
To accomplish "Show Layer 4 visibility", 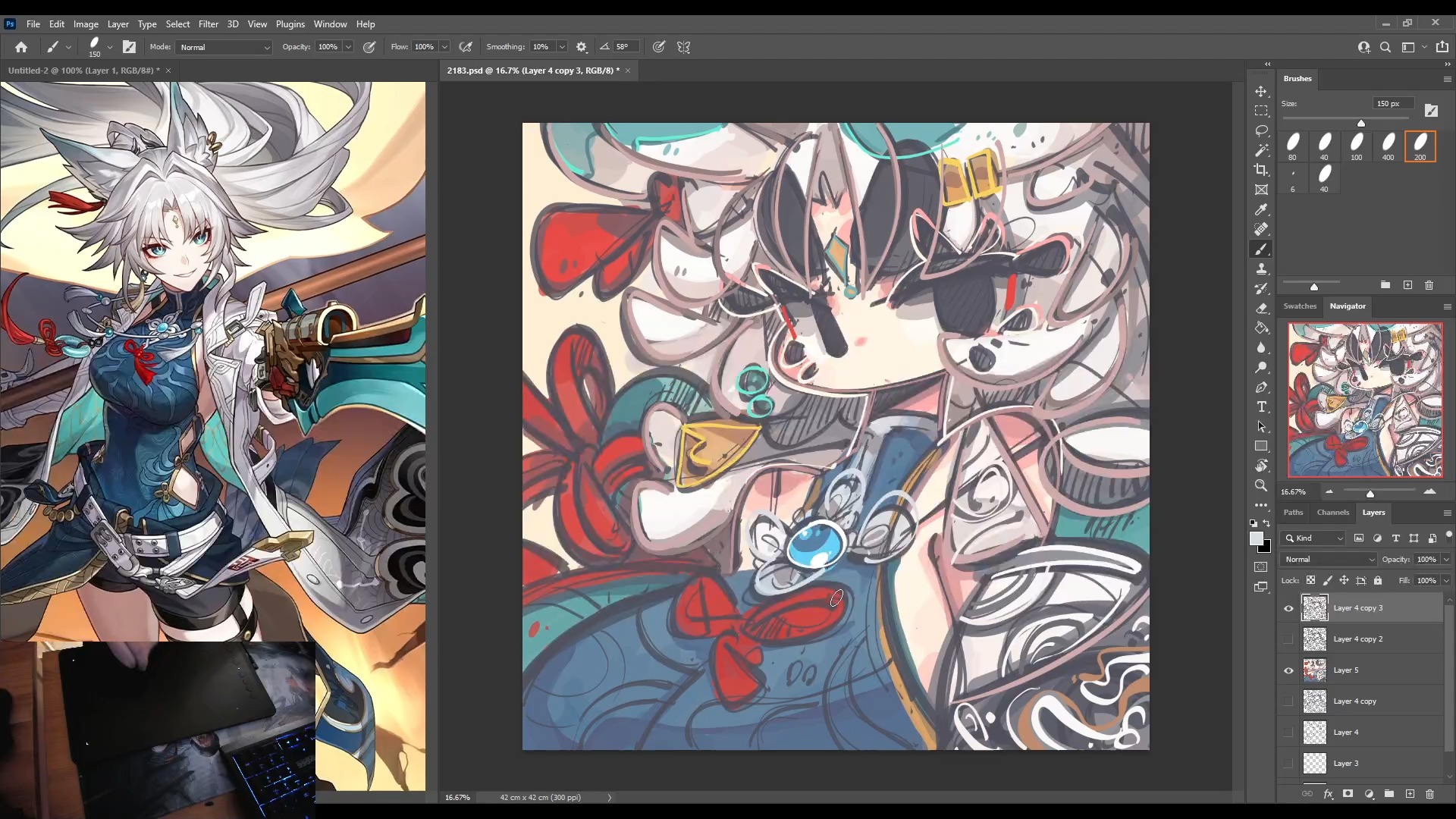I will [x=1288, y=733].
